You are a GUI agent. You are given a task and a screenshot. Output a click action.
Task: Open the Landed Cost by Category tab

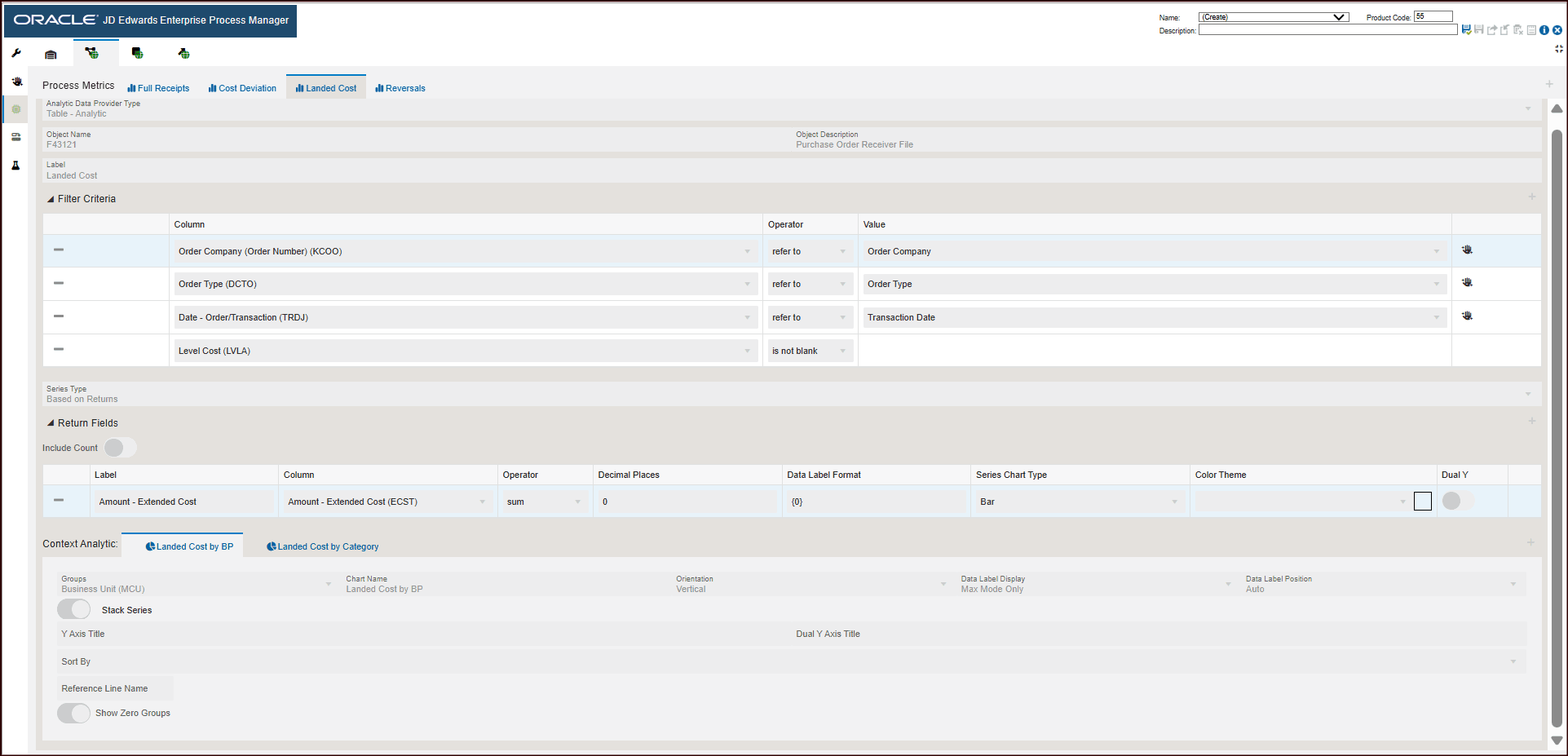322,546
